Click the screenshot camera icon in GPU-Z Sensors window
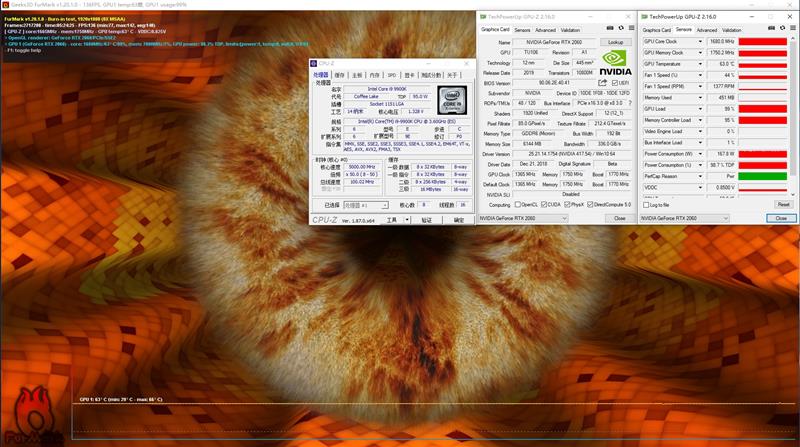 771,28
